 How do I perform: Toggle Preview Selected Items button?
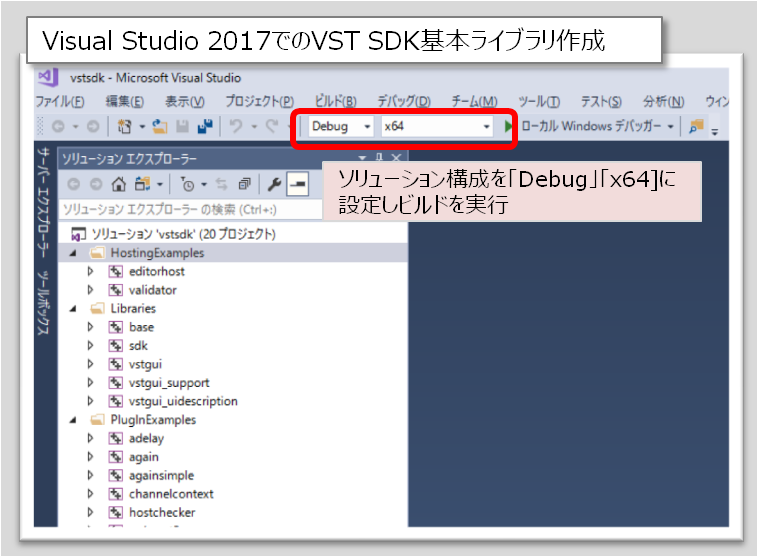pos(297,184)
